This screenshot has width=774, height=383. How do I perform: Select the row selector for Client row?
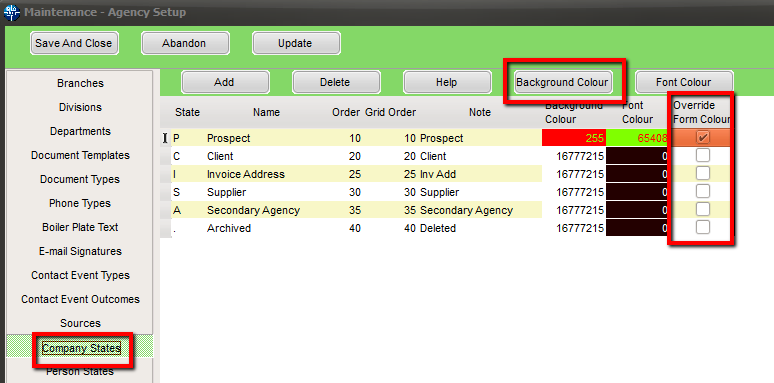[165, 156]
